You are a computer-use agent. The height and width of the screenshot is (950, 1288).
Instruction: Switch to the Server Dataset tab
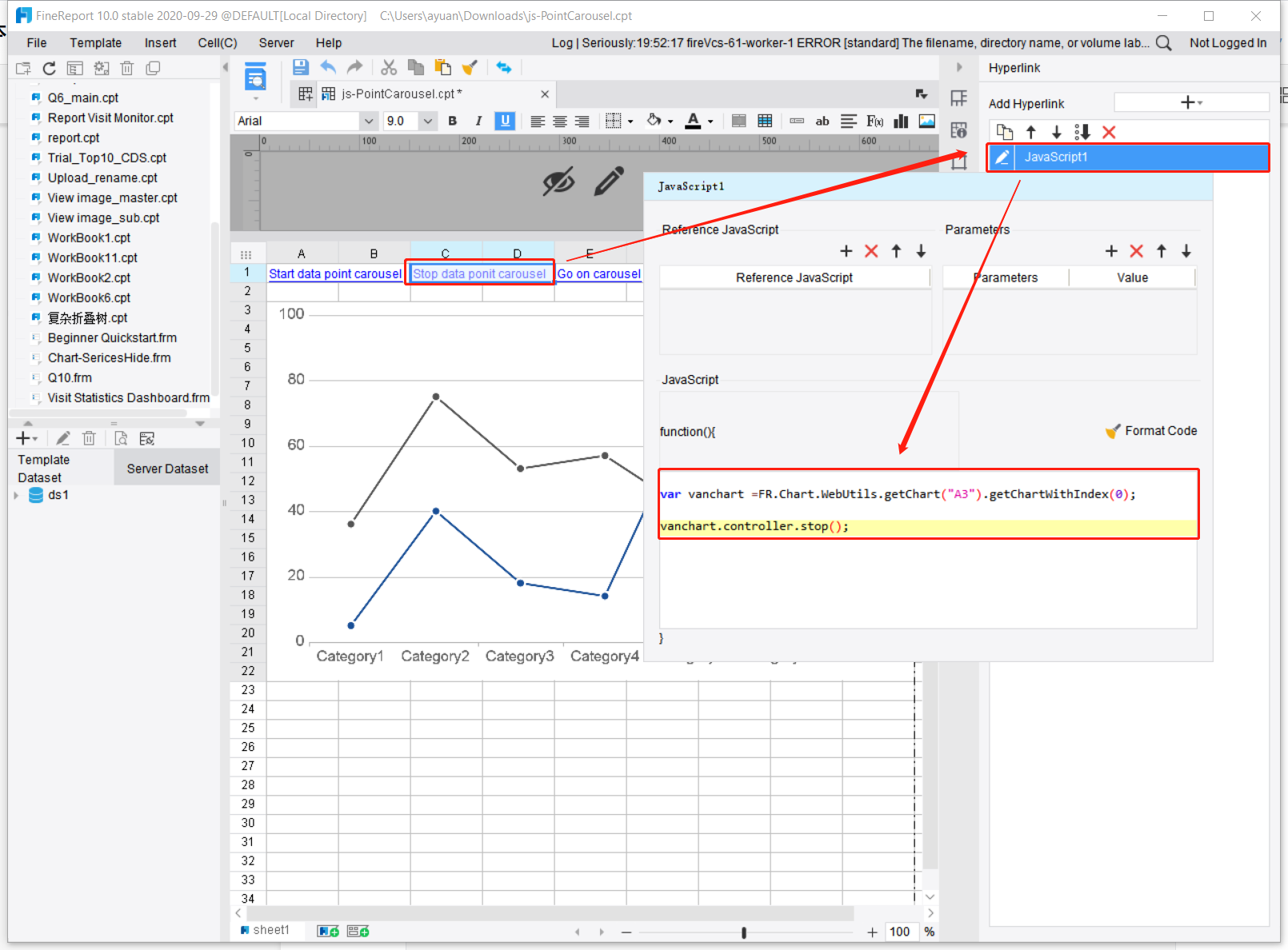pyautogui.click(x=166, y=468)
